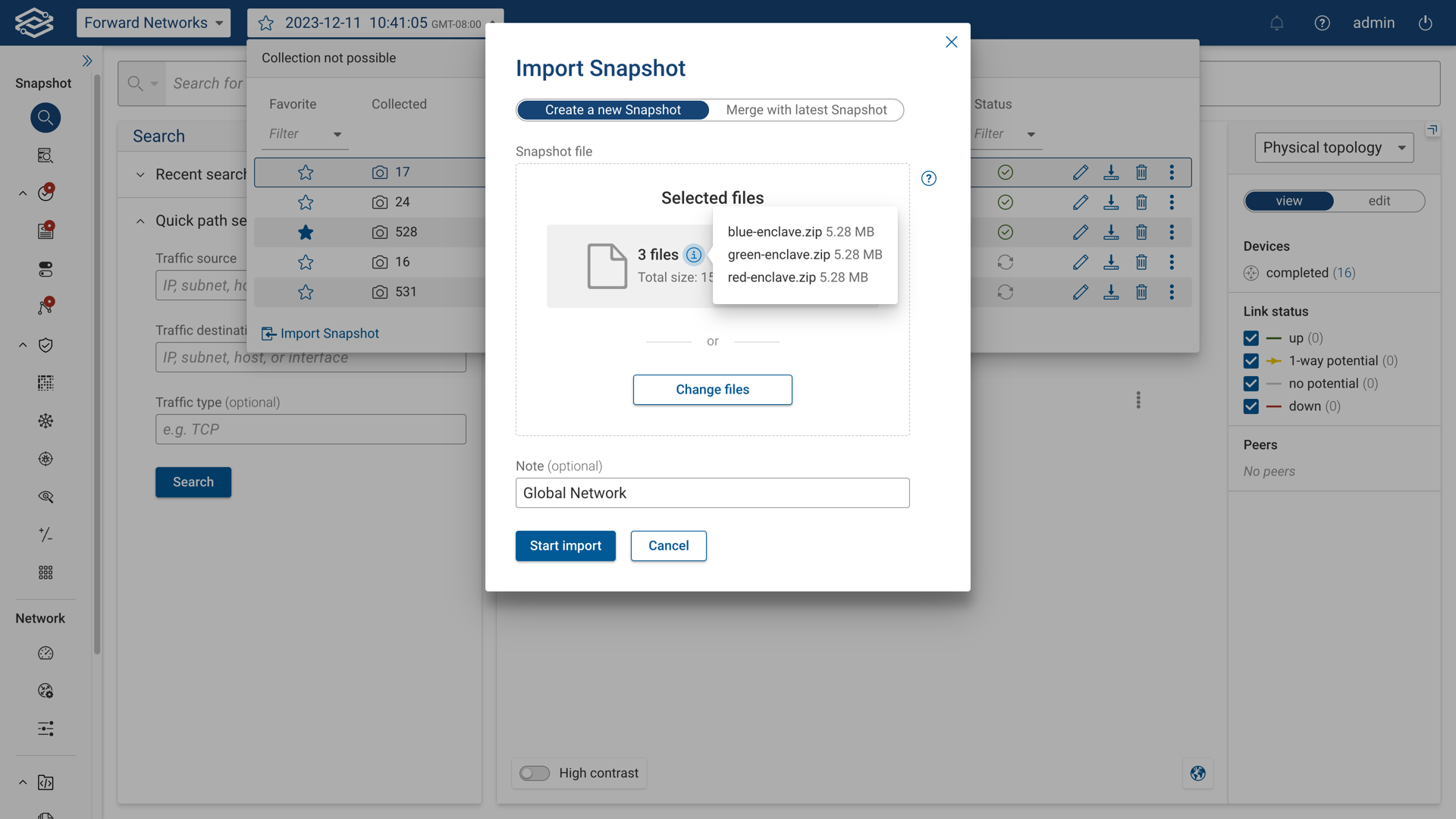Open the snapshot search tool in the sidebar
Screen dimensions: 1456x819
(x=45, y=118)
